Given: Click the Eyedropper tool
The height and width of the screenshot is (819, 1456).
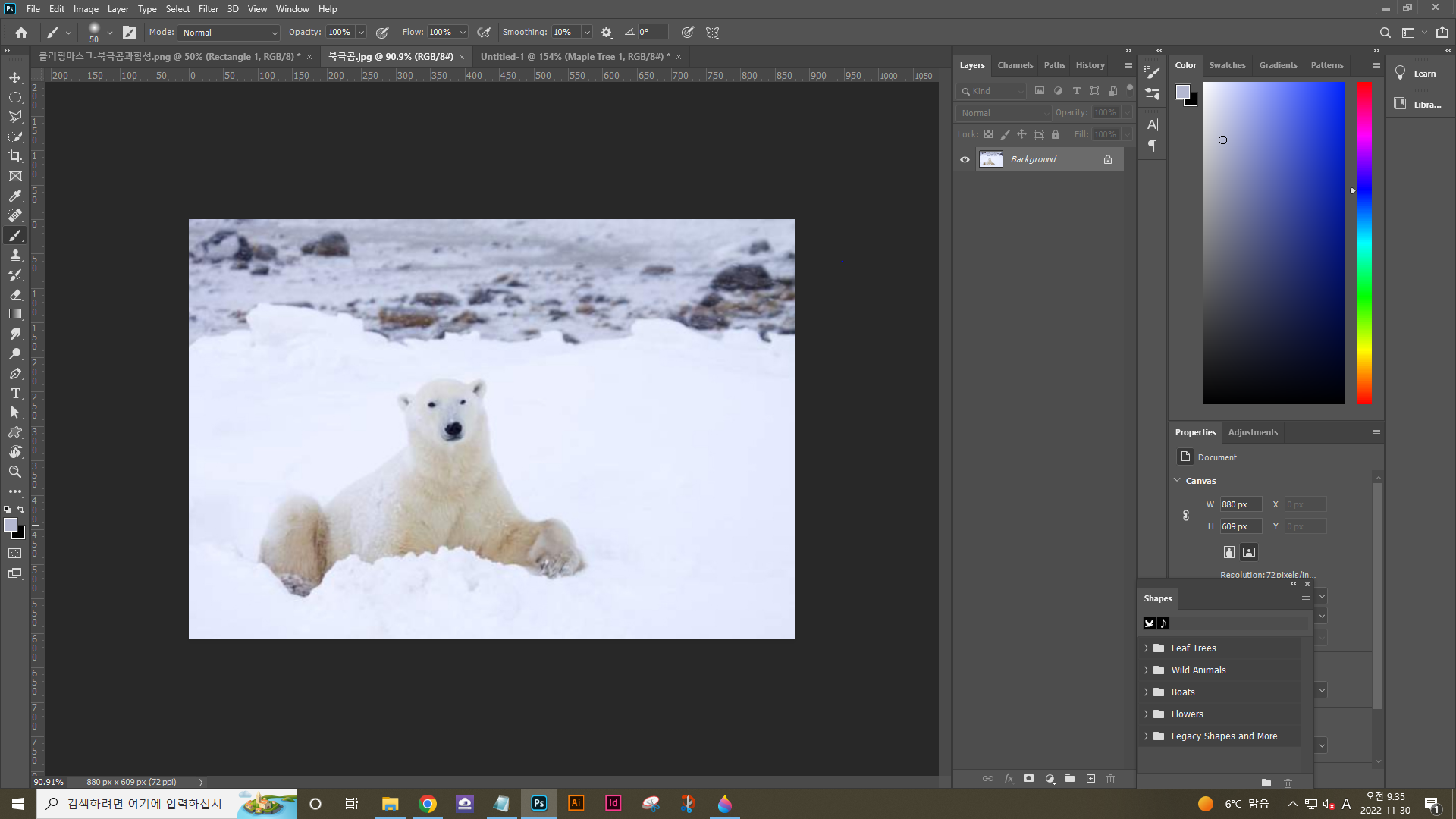Looking at the screenshot, I should tap(15, 196).
